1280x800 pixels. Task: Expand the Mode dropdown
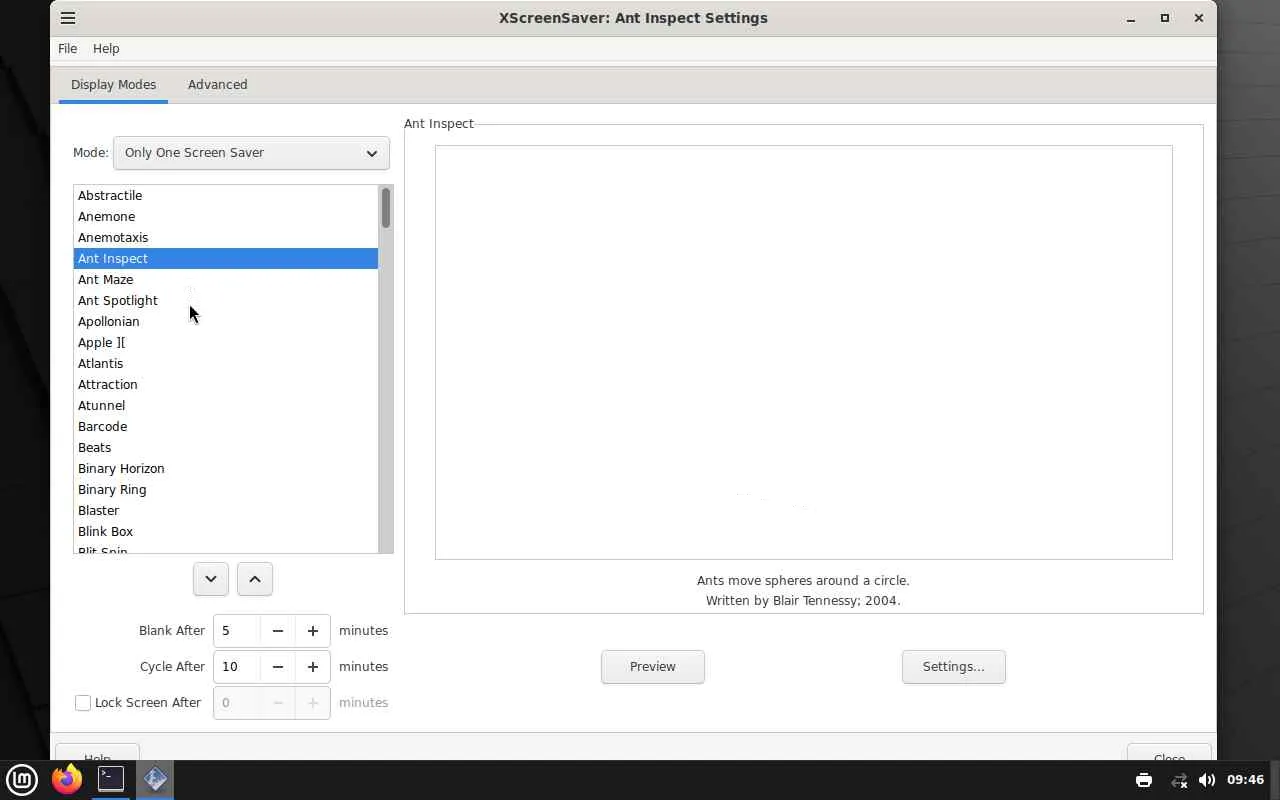coord(251,153)
